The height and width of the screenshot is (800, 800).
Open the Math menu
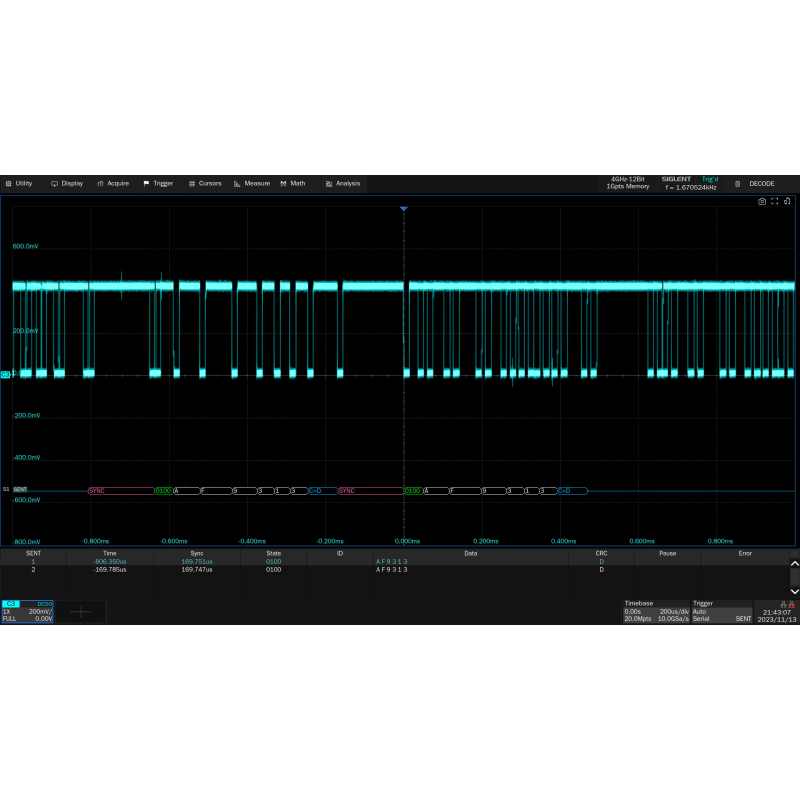pyautogui.click(x=293, y=184)
